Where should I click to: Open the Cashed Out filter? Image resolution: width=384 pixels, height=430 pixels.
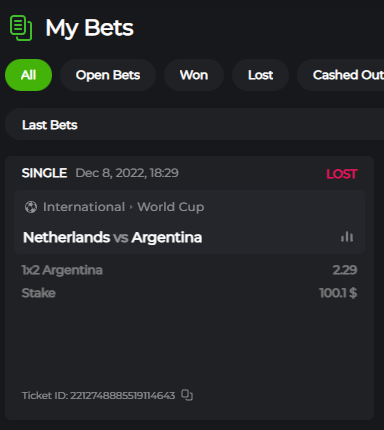(x=343, y=75)
